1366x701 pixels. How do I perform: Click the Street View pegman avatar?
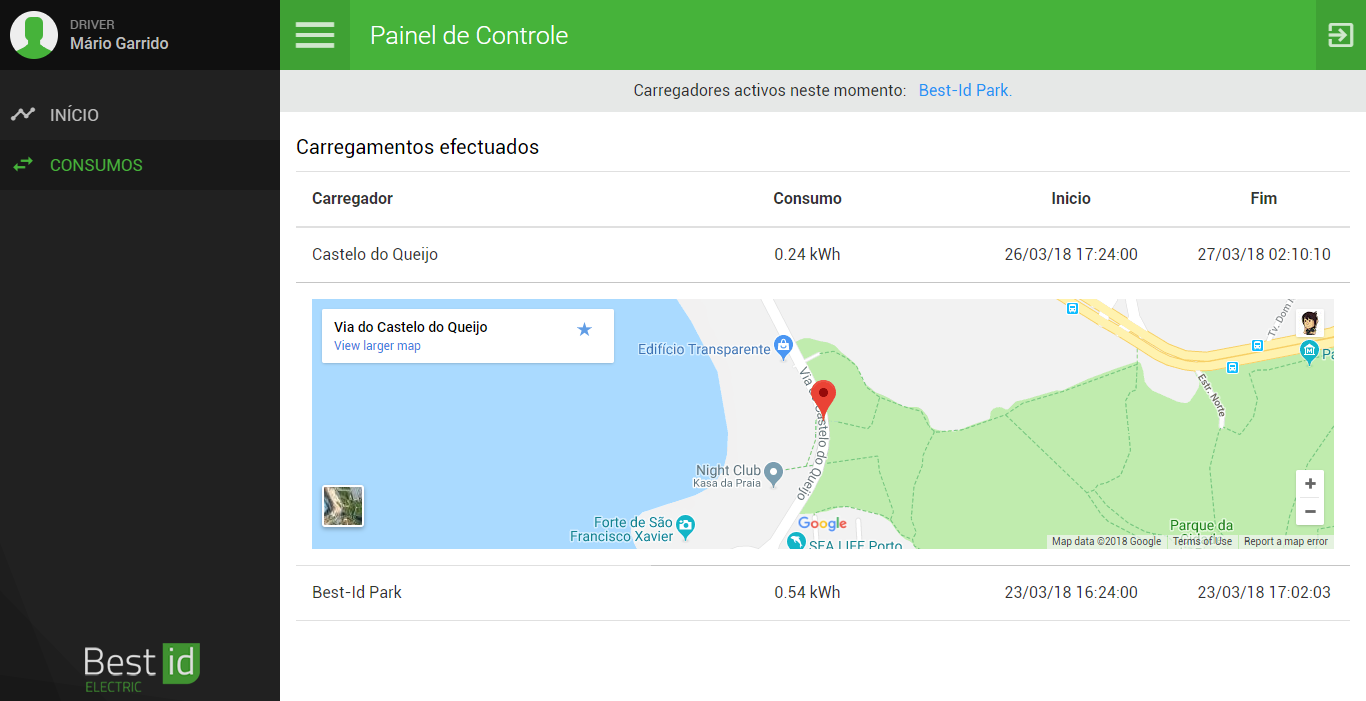coord(1309,323)
